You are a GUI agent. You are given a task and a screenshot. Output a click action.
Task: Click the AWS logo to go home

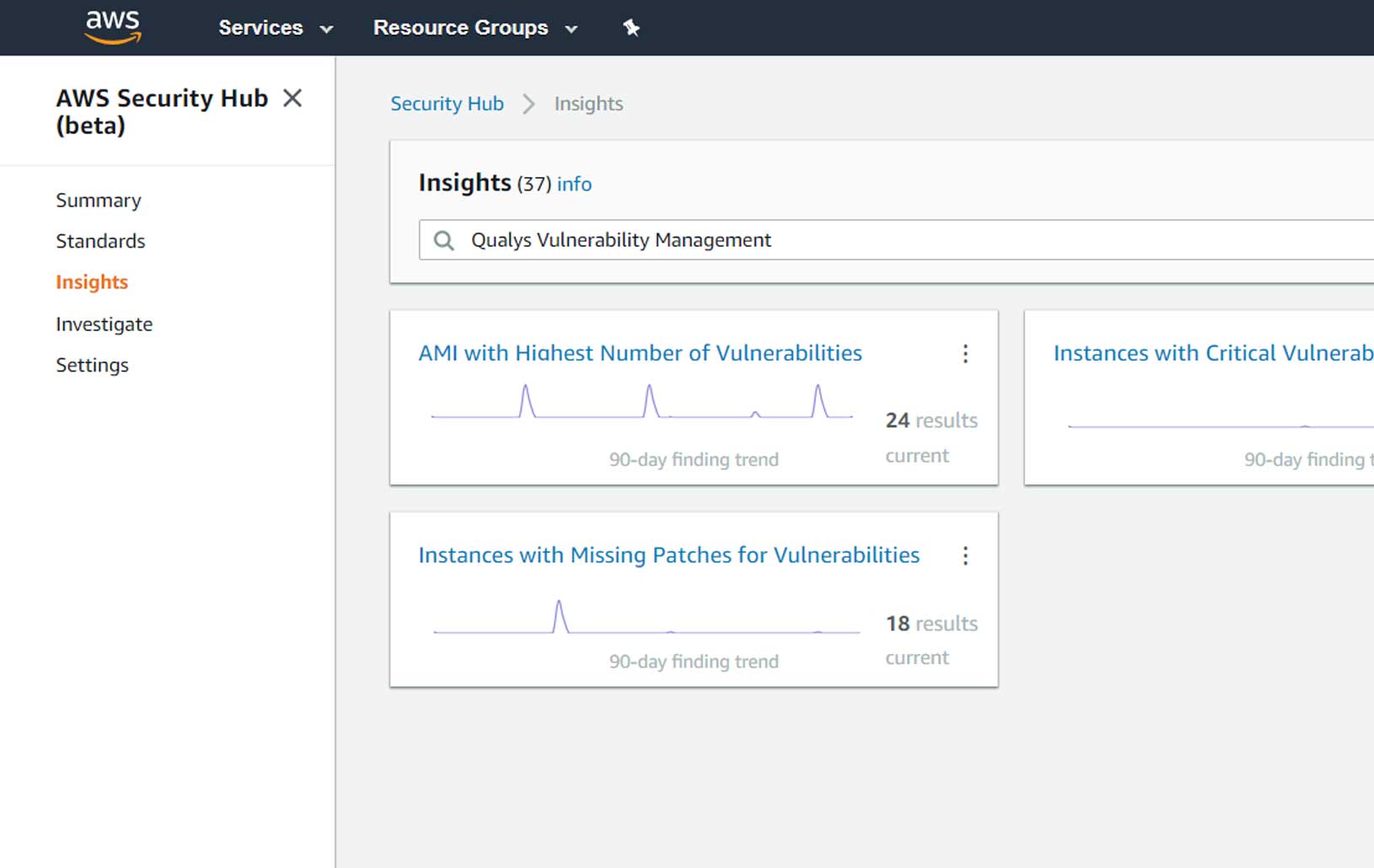click(112, 26)
